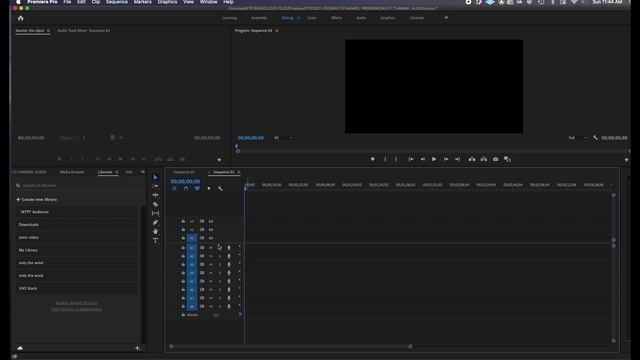The width and height of the screenshot is (640, 360).
Task: Toggle third video track eye visibility
Action: [211, 238]
